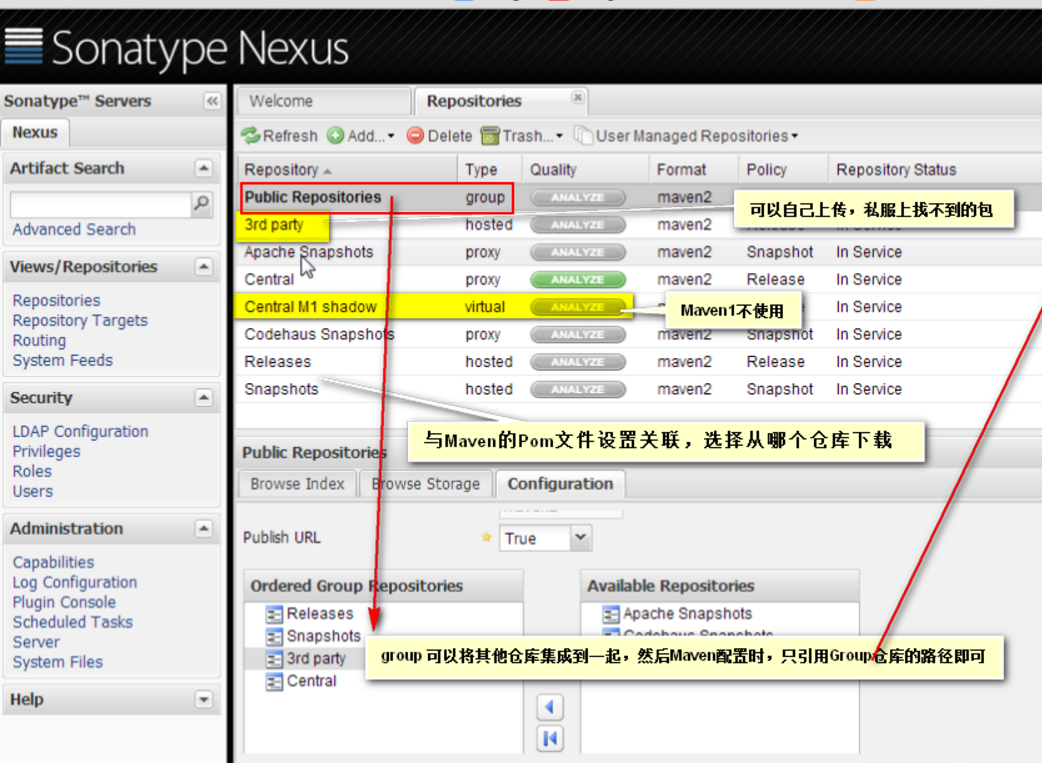Open the LDAP Configuration link

[80, 431]
